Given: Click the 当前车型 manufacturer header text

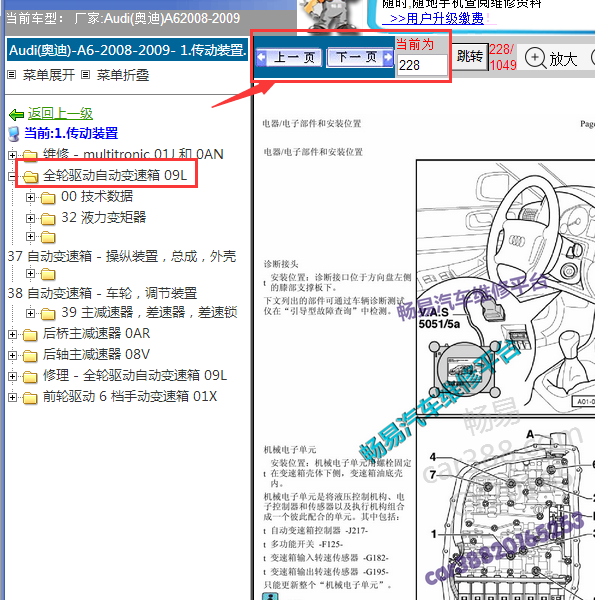Looking at the screenshot, I should (x=123, y=18).
